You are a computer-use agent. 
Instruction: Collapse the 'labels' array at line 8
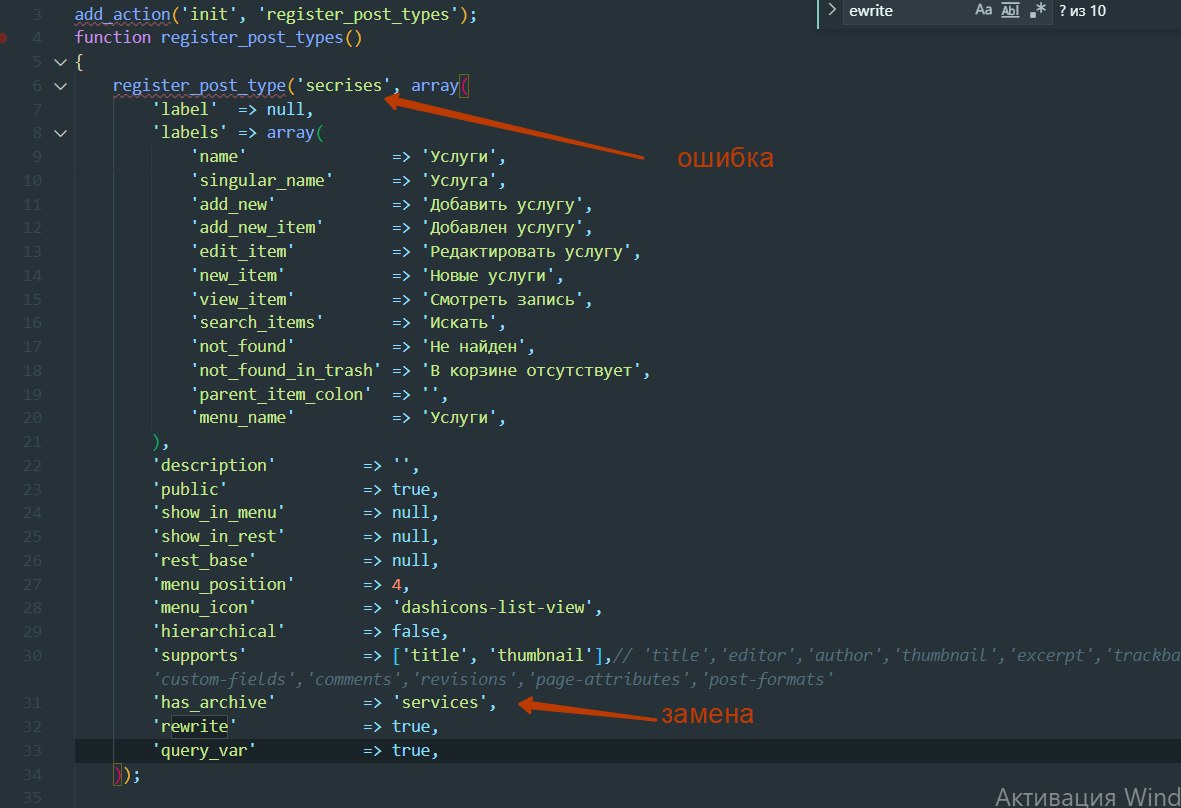point(60,133)
